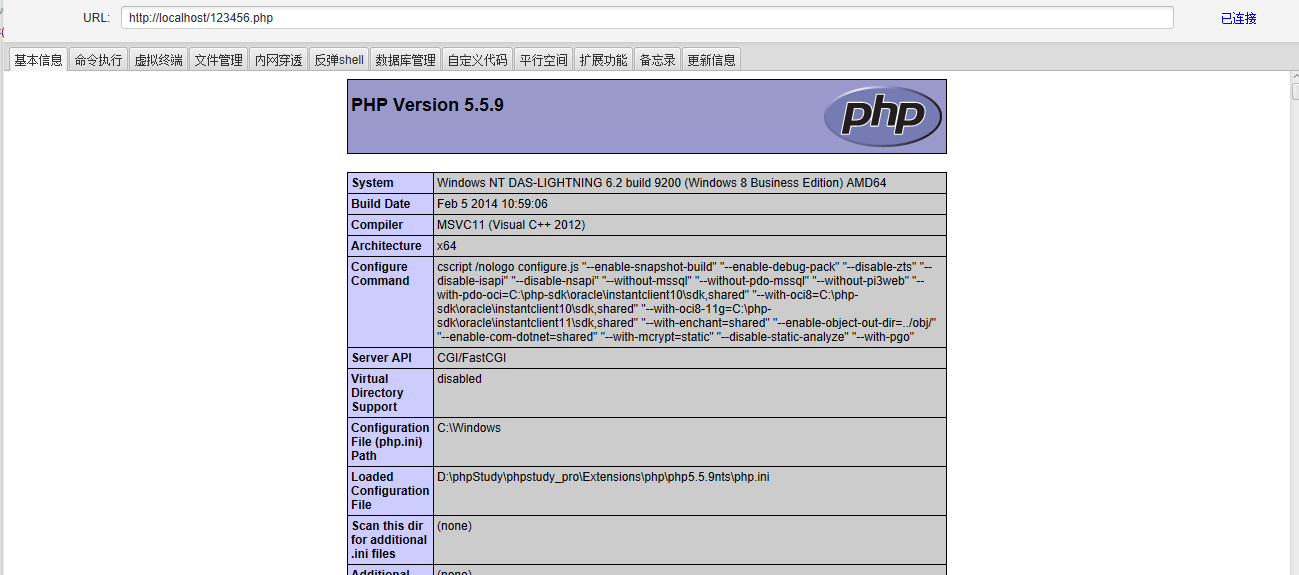Click the Server API label

point(381,358)
